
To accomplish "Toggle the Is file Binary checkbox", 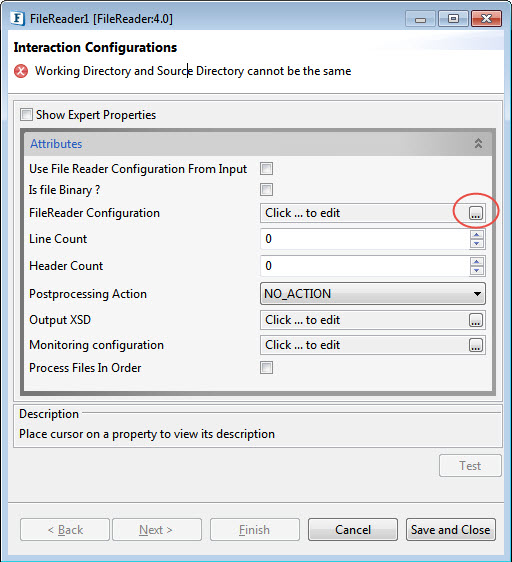I will click(266, 190).
